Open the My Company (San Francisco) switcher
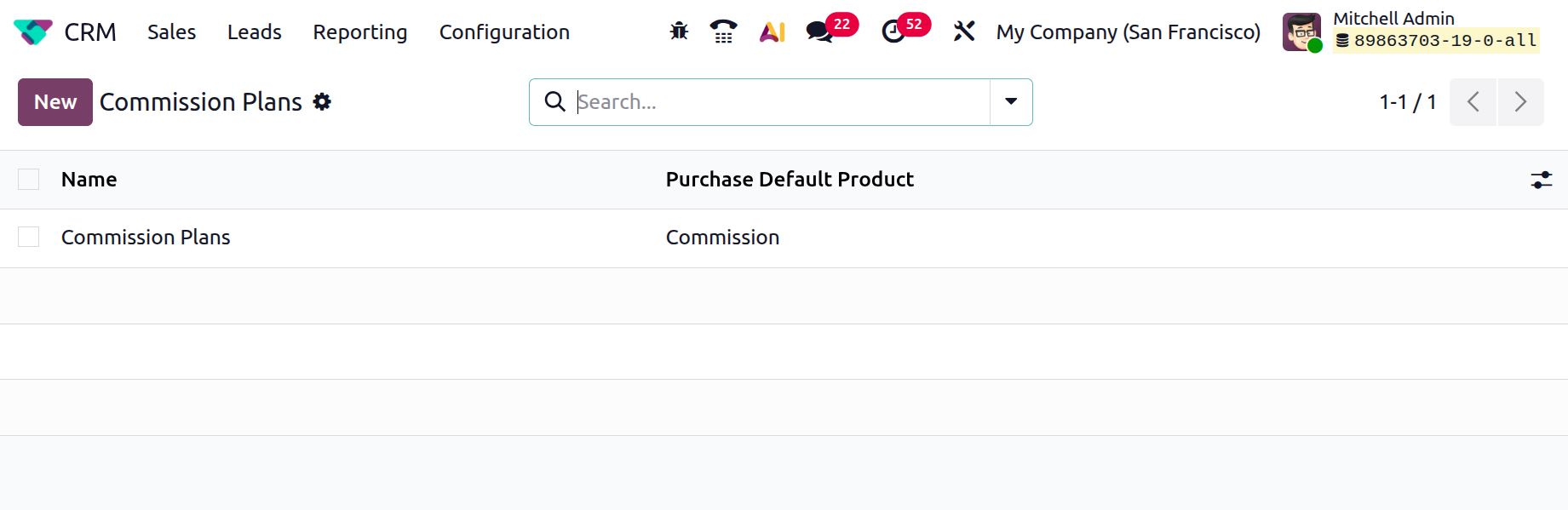 point(1128,32)
